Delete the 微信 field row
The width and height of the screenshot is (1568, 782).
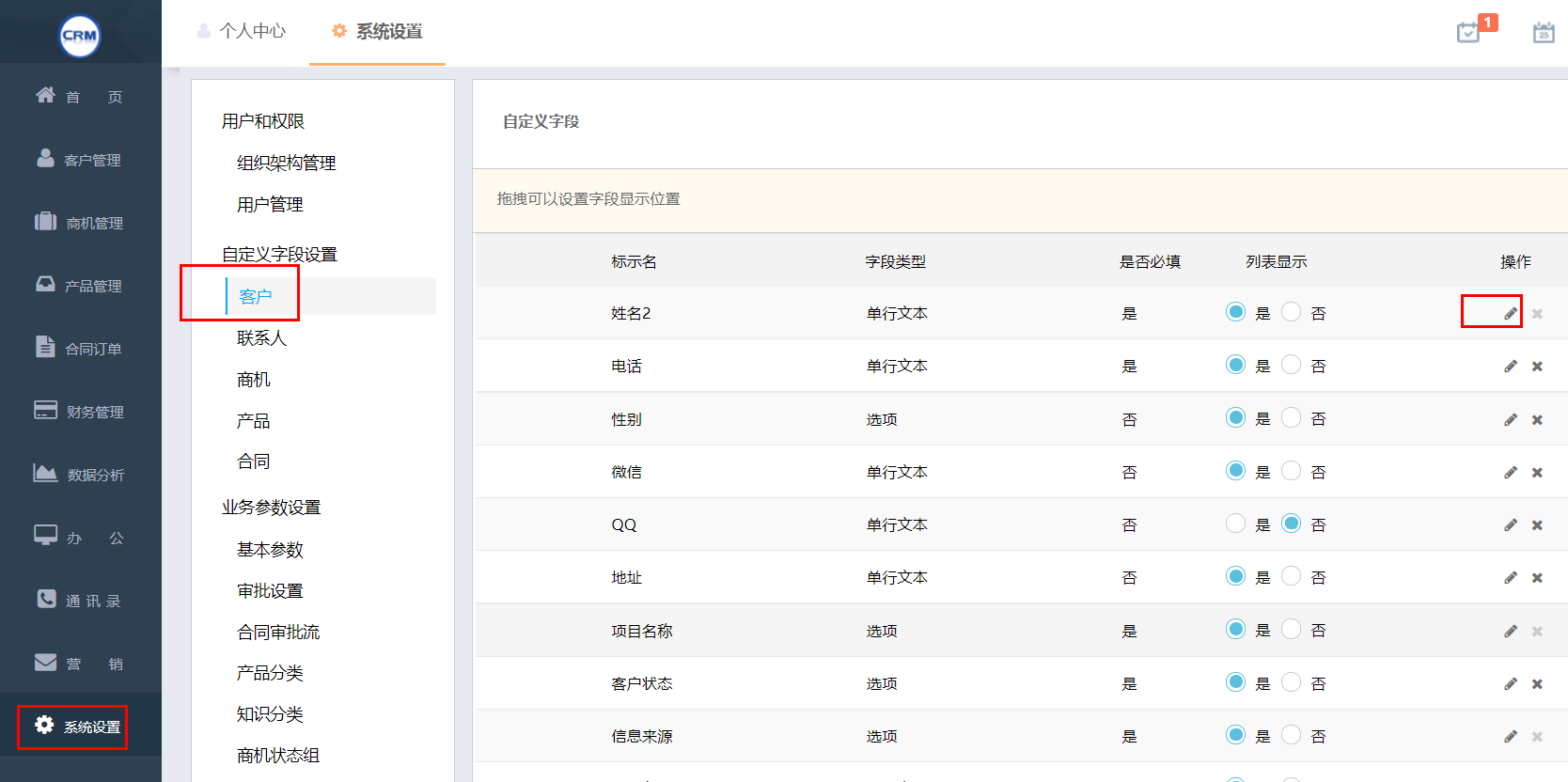coord(1537,472)
